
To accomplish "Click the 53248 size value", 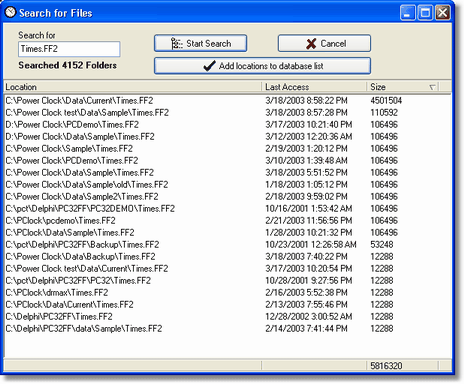I will click(x=382, y=245).
